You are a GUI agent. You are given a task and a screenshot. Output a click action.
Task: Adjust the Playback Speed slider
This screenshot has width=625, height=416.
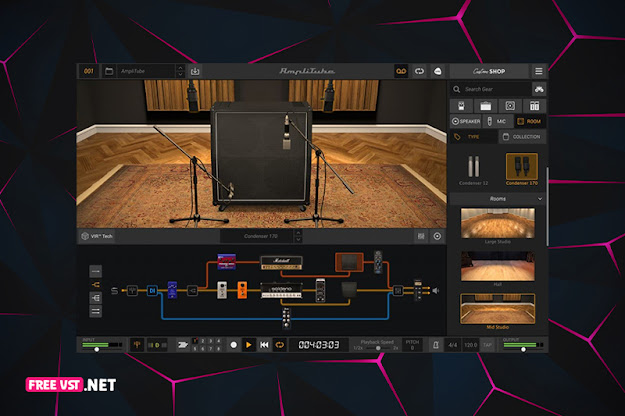377,348
